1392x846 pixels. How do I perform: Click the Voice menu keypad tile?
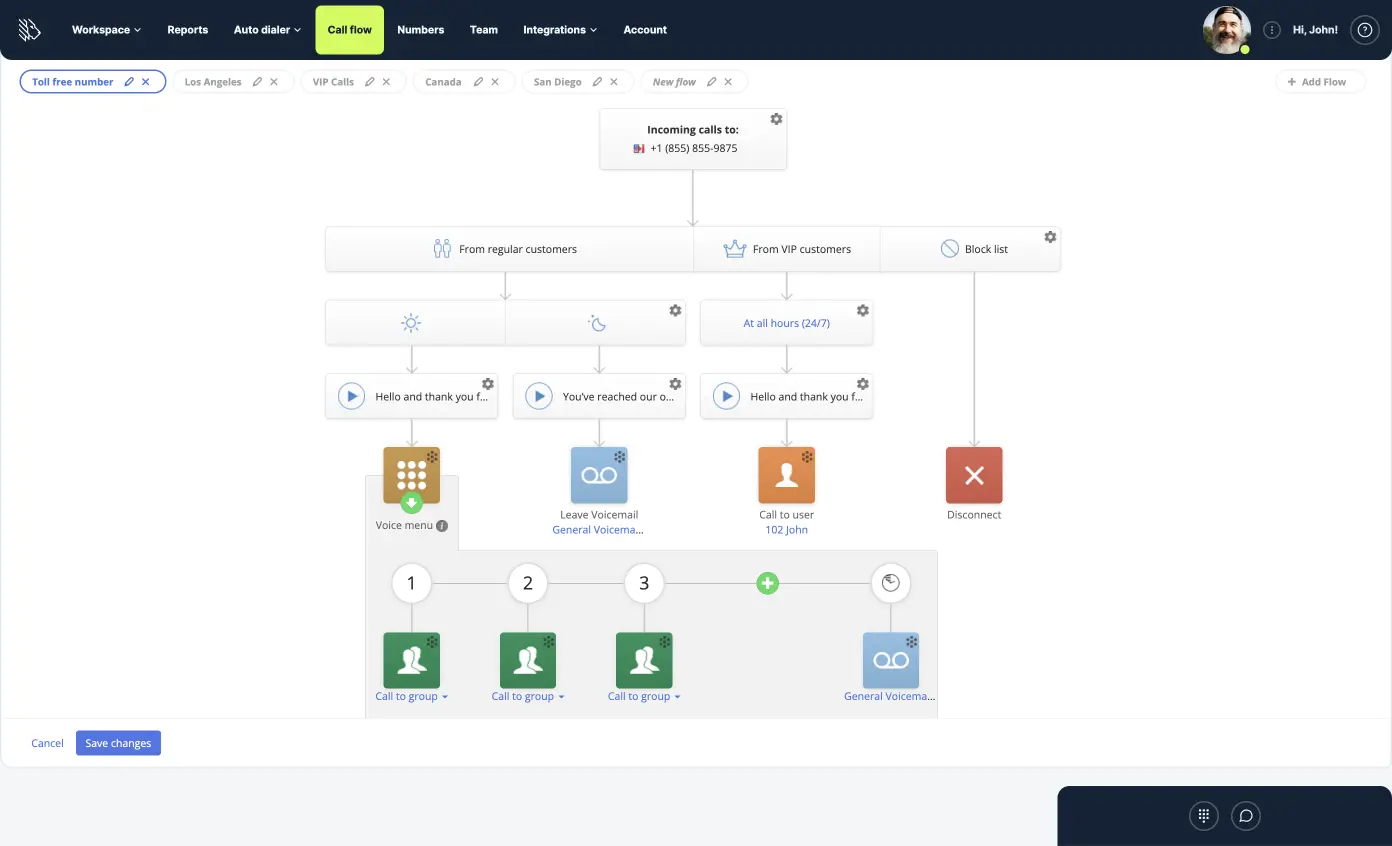pyautogui.click(x=411, y=475)
